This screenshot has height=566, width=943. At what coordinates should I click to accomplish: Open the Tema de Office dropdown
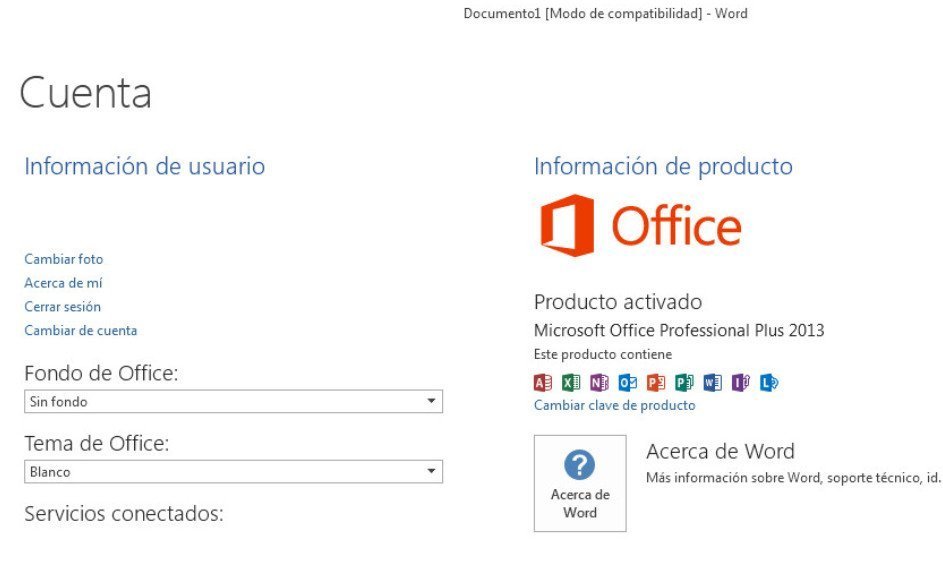(x=233, y=472)
